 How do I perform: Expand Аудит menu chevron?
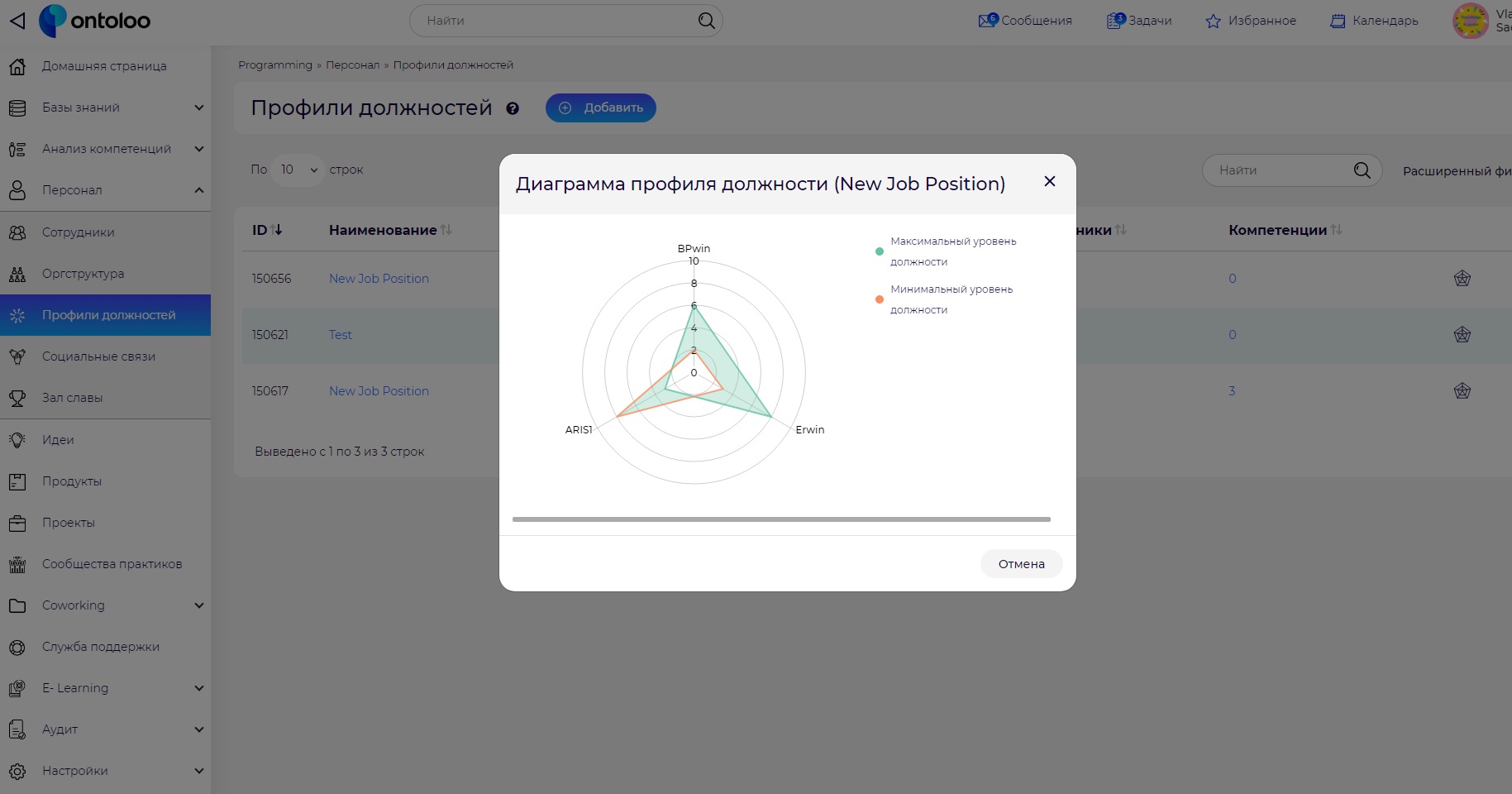coord(199,729)
